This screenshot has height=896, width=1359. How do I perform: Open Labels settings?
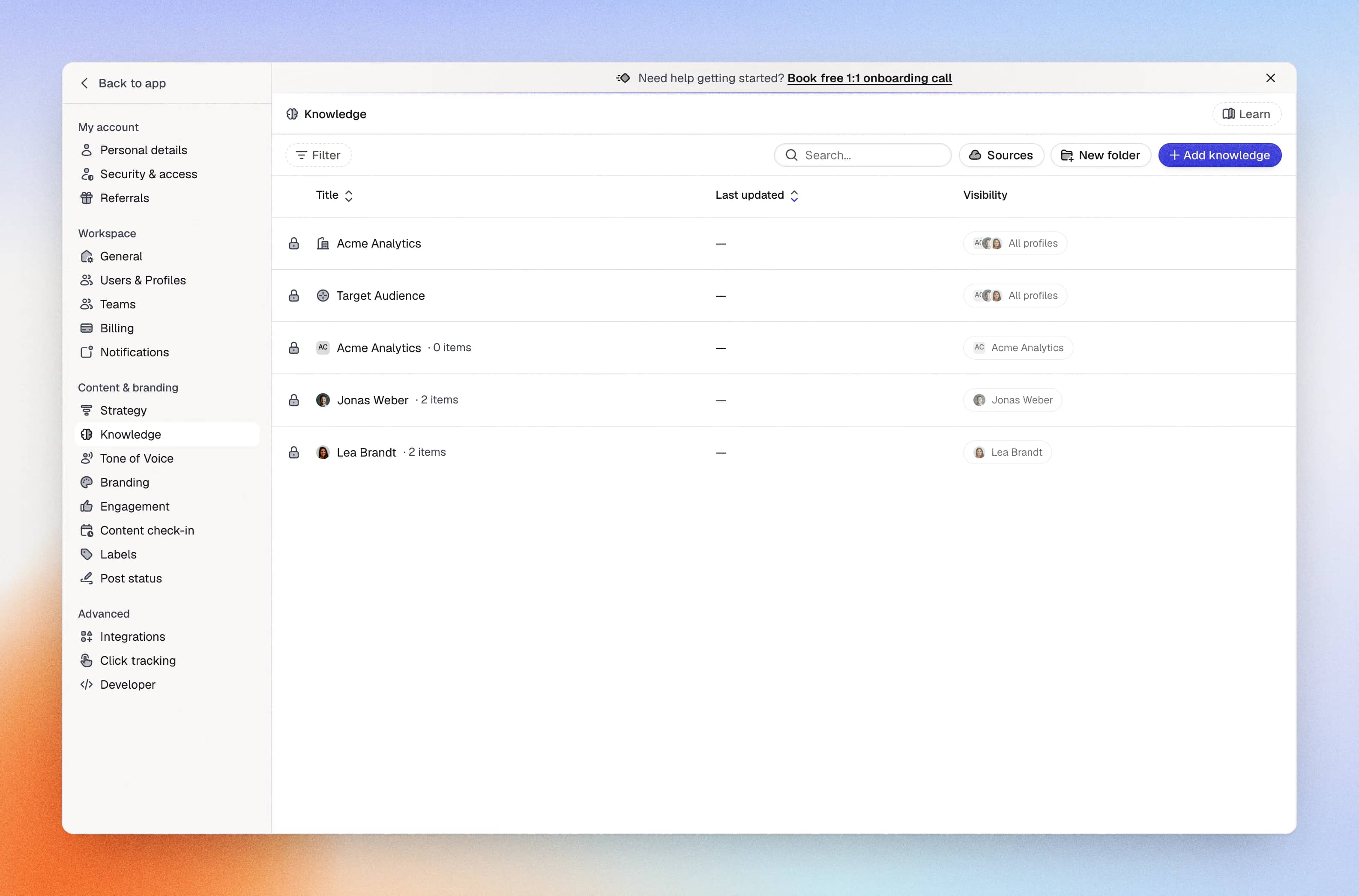point(167,554)
